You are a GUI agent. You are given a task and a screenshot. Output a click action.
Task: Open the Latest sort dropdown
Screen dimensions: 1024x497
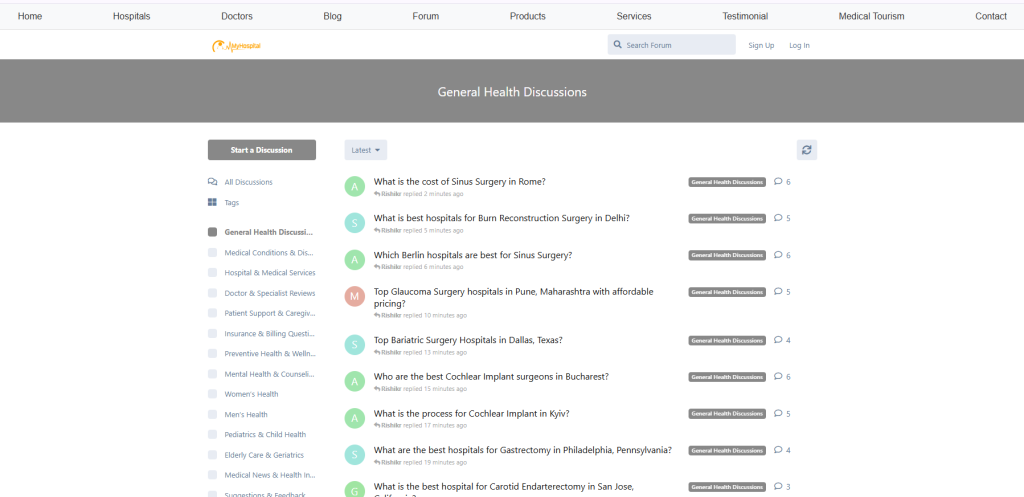point(366,150)
